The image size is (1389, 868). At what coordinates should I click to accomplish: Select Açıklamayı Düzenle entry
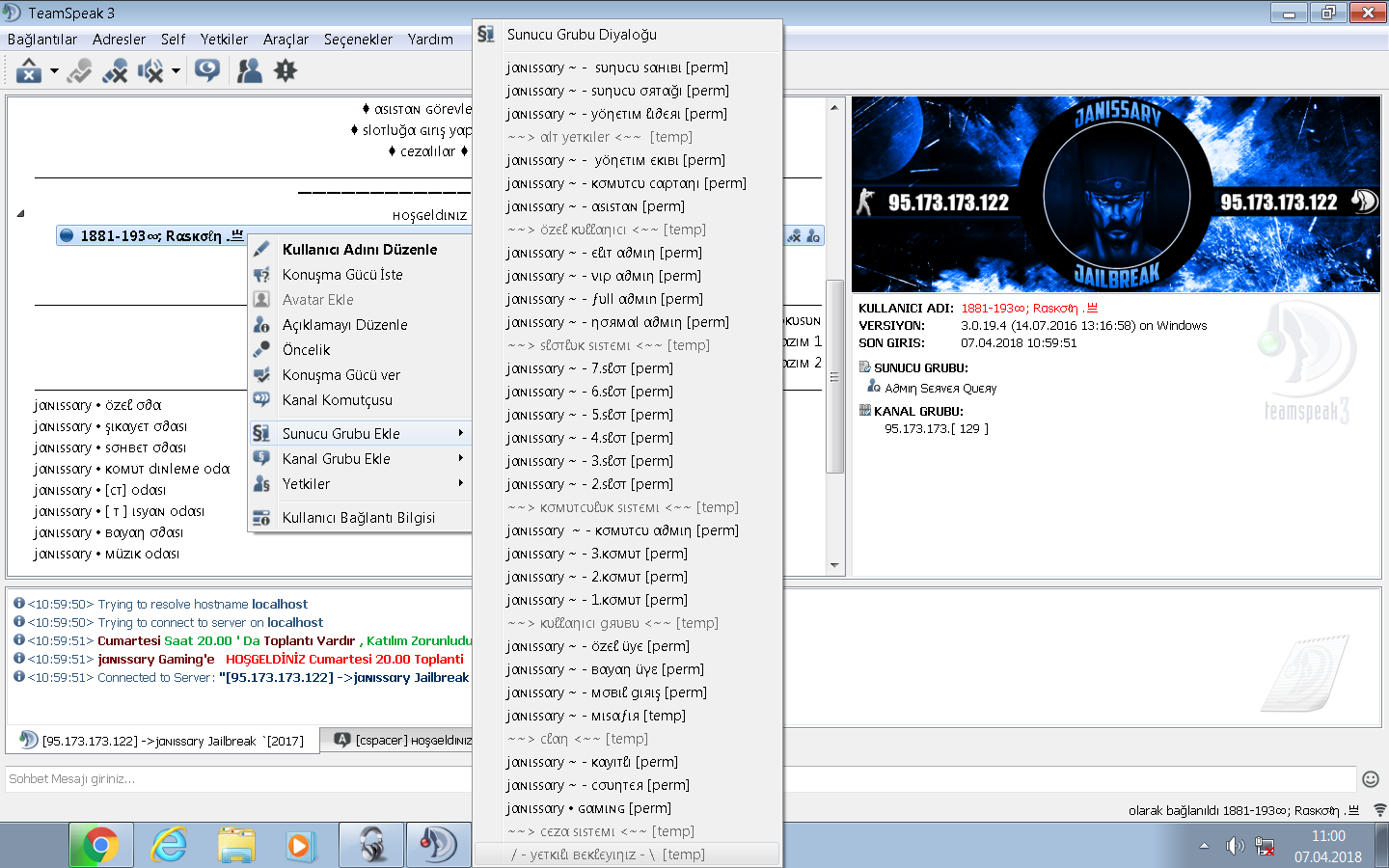tap(360, 325)
